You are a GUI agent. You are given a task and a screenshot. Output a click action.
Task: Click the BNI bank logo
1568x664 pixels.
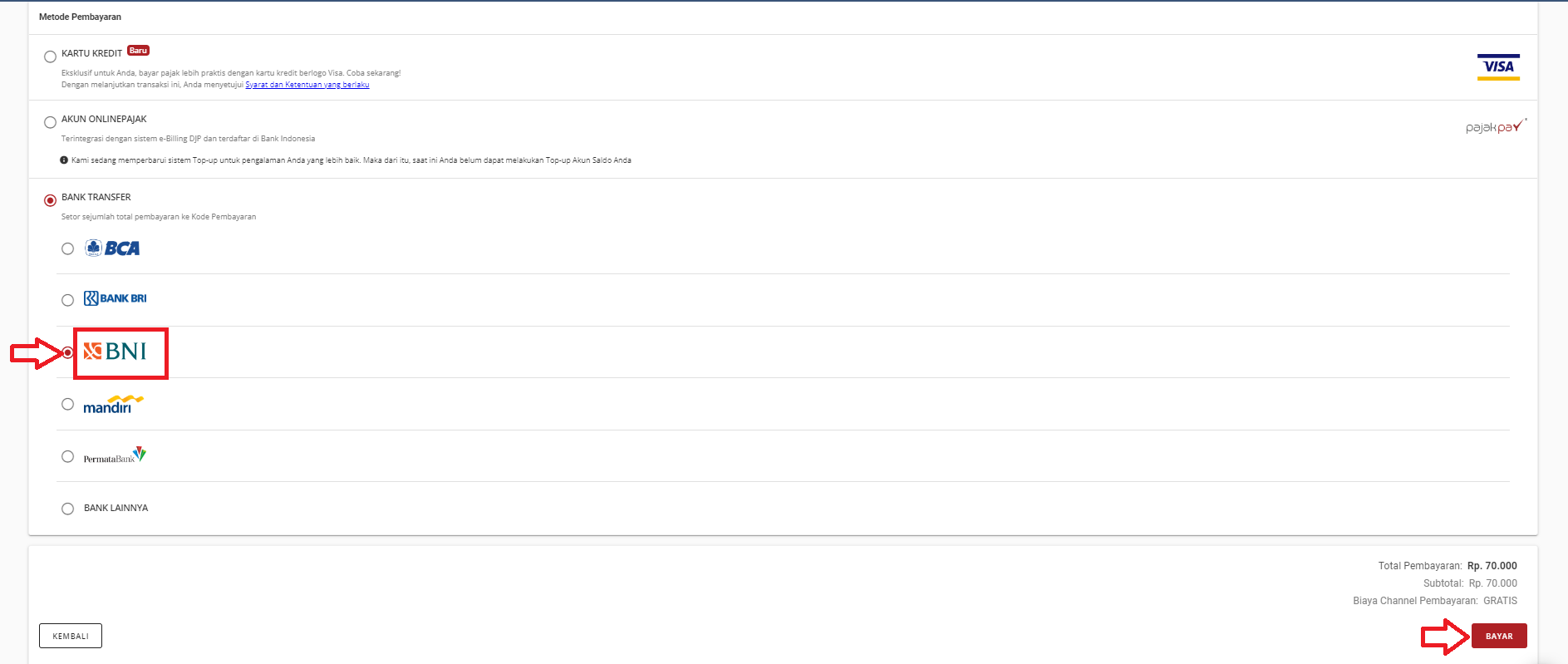(115, 352)
